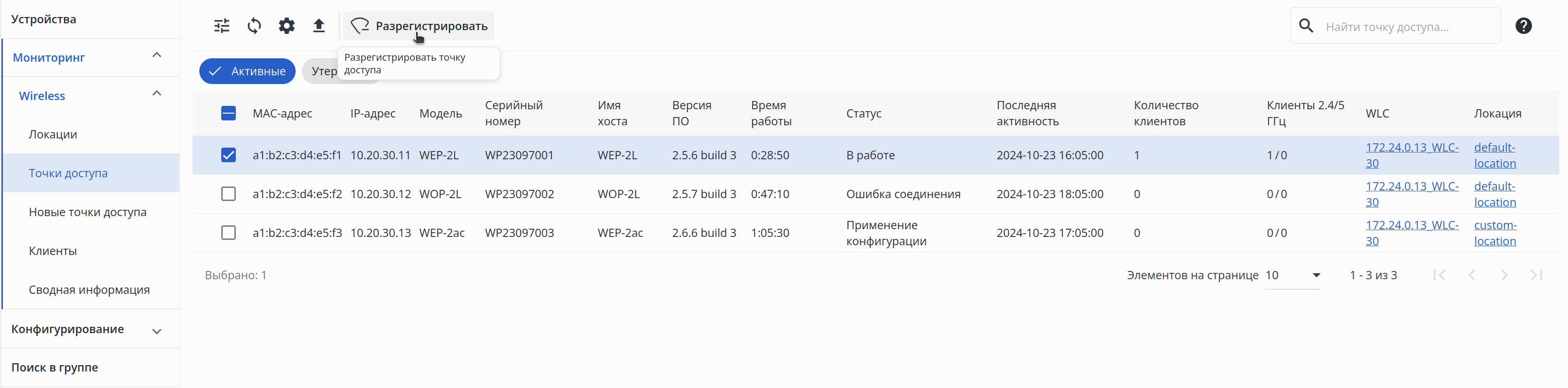Image resolution: width=1568 pixels, height=388 pixels.
Task: Click the search magnifier icon
Action: pos(1305,26)
